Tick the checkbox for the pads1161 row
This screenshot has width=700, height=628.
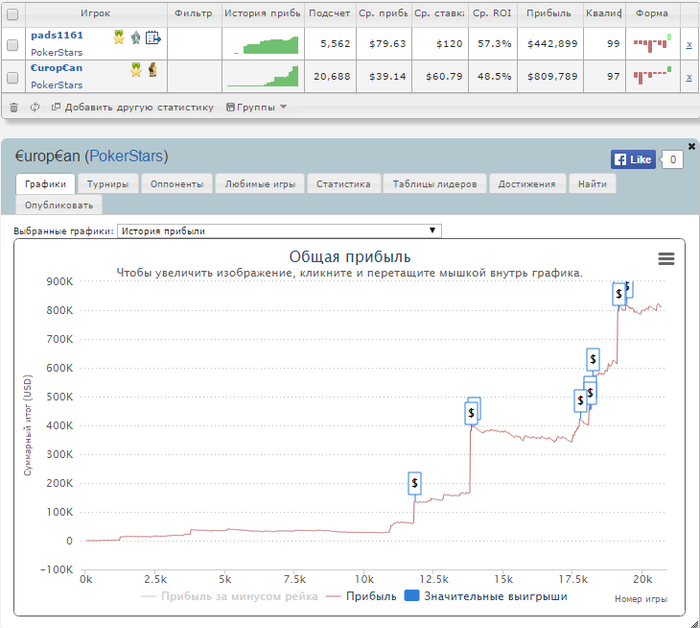(12, 45)
